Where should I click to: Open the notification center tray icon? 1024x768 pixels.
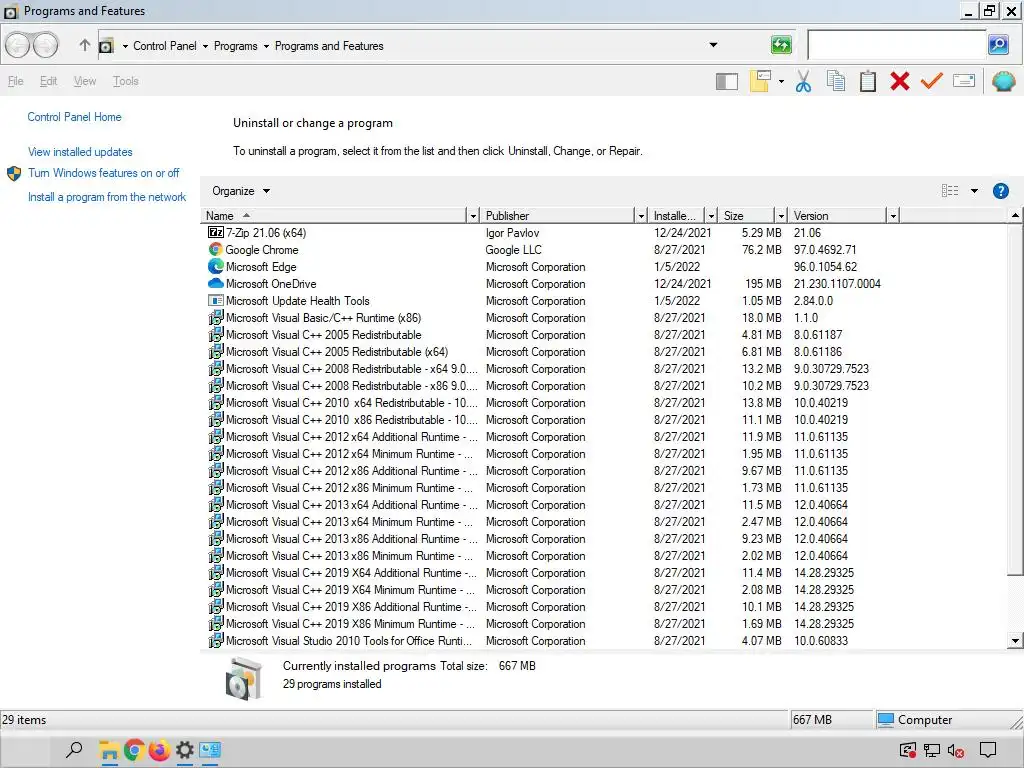pos(987,750)
